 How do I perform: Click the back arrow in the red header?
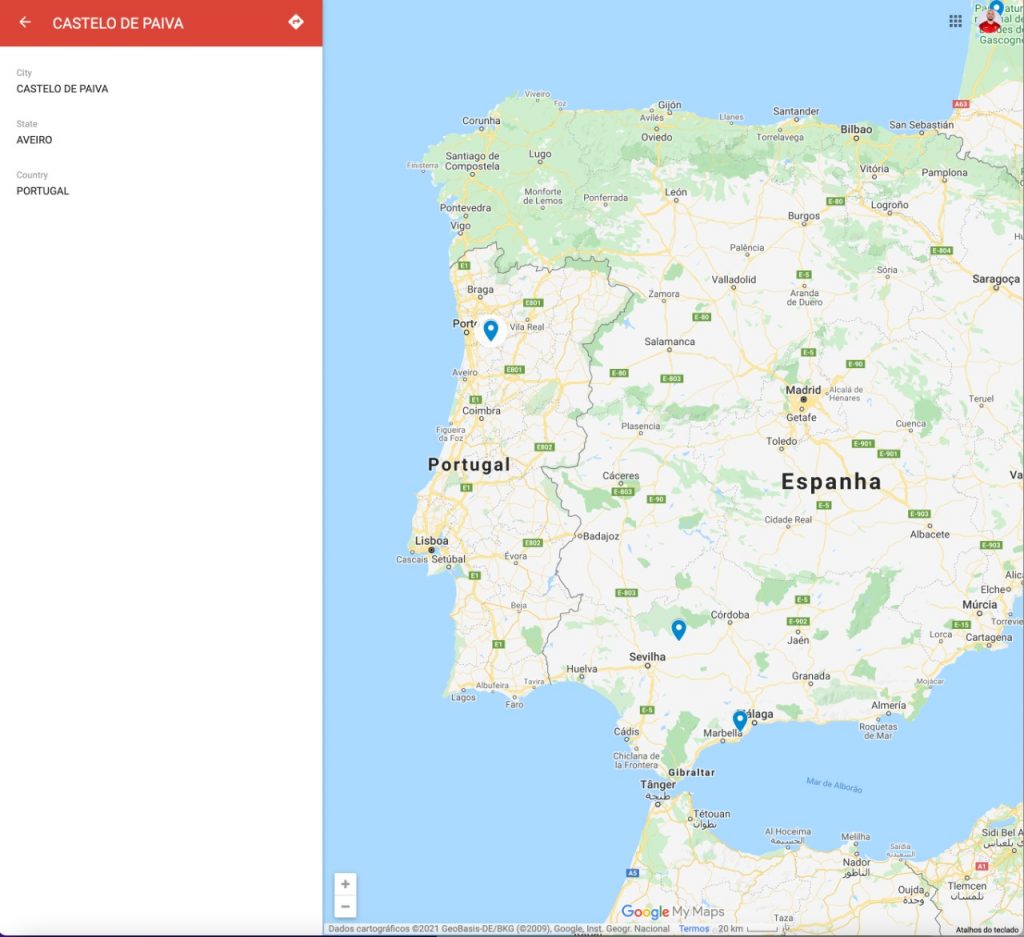click(25, 22)
